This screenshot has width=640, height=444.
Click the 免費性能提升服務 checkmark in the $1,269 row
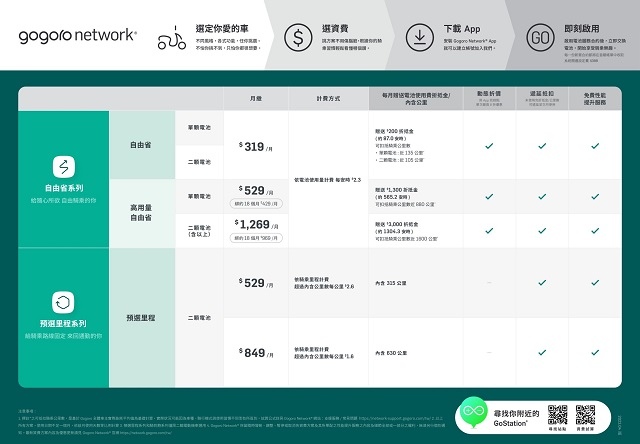tap(595, 231)
